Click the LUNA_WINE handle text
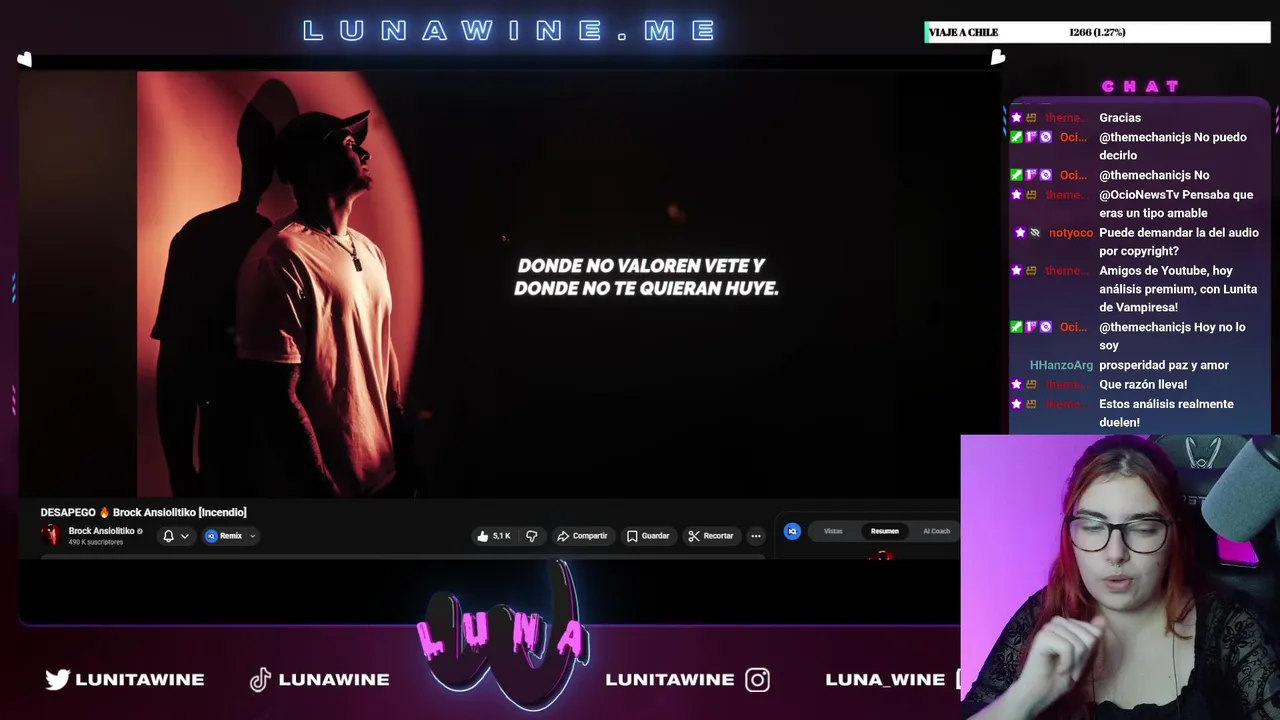This screenshot has width=1280, height=720. point(885,679)
